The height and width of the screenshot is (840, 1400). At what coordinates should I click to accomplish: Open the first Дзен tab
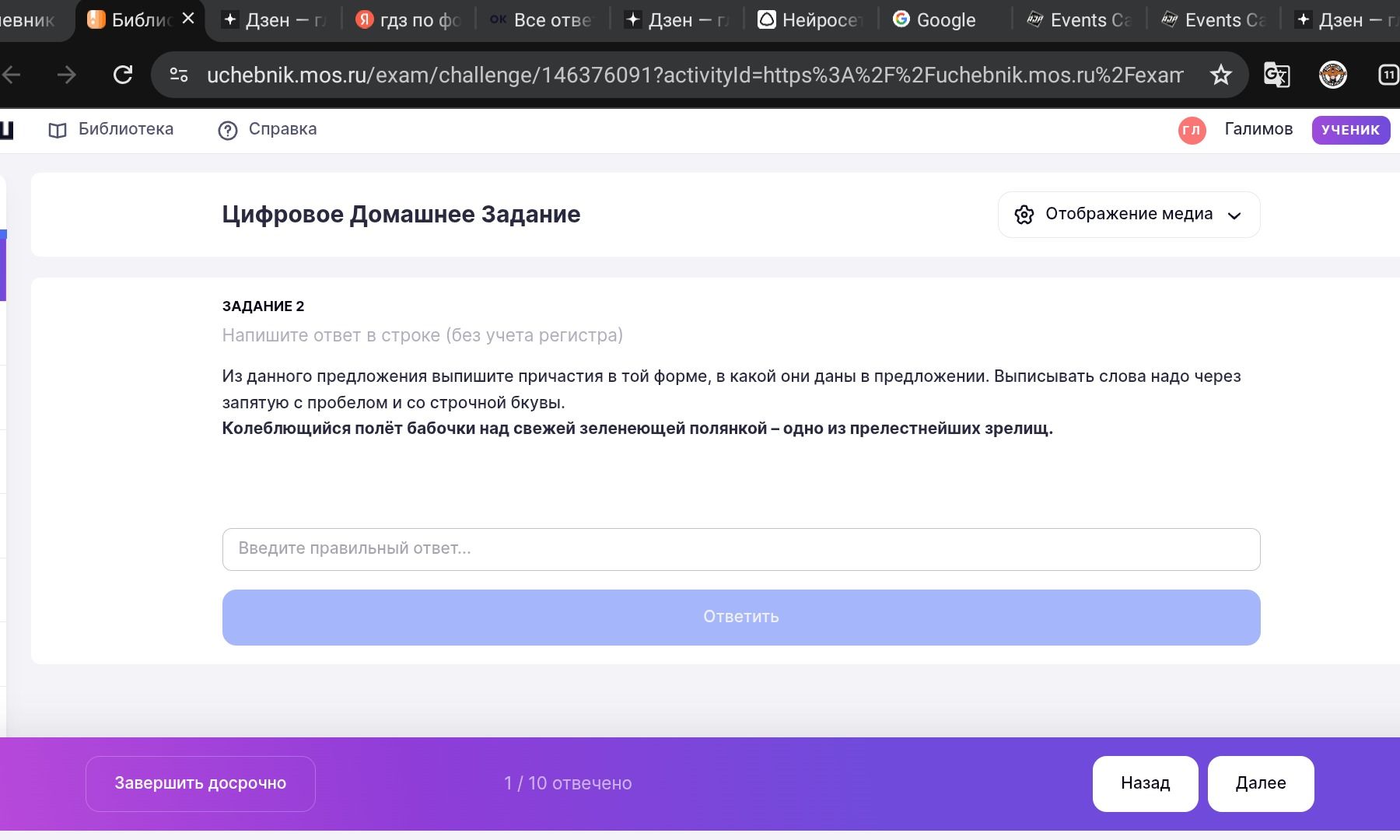tap(274, 20)
